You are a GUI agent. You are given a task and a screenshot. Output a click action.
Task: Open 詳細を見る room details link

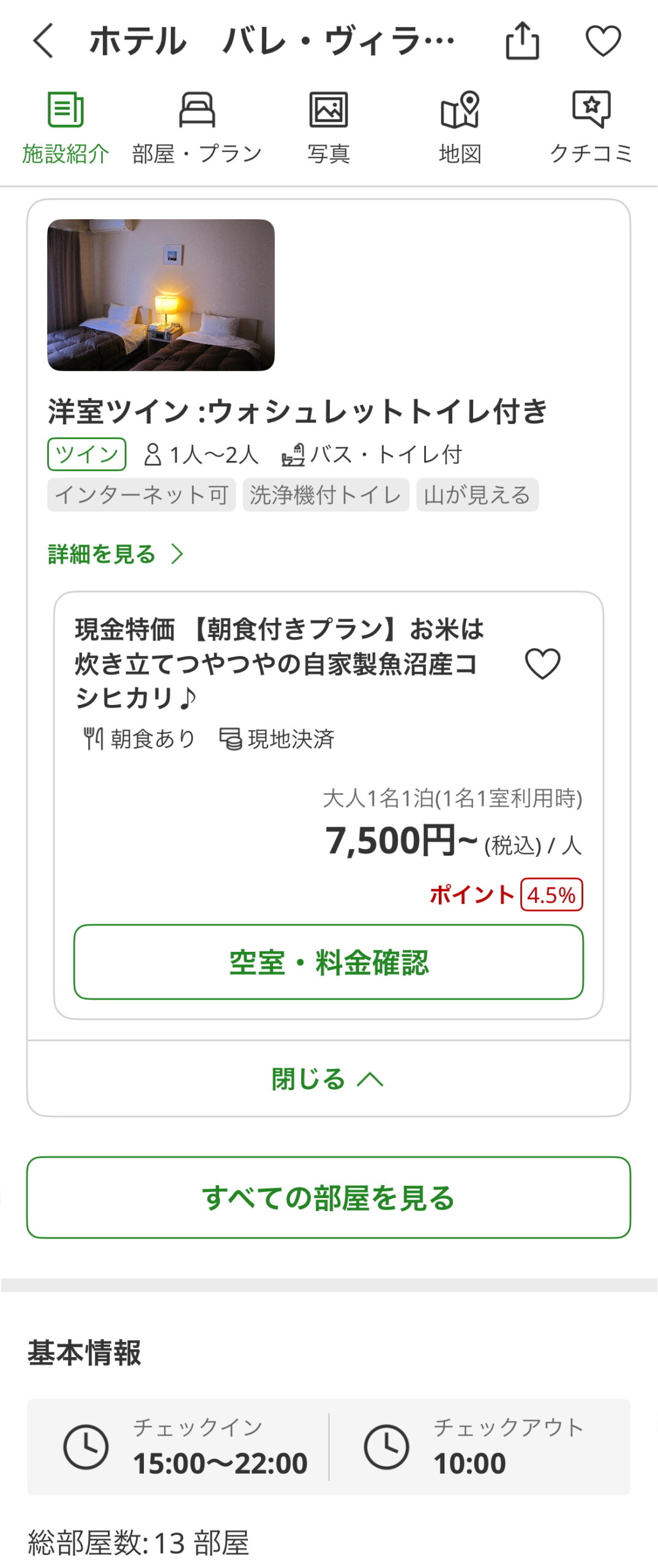pos(102,554)
